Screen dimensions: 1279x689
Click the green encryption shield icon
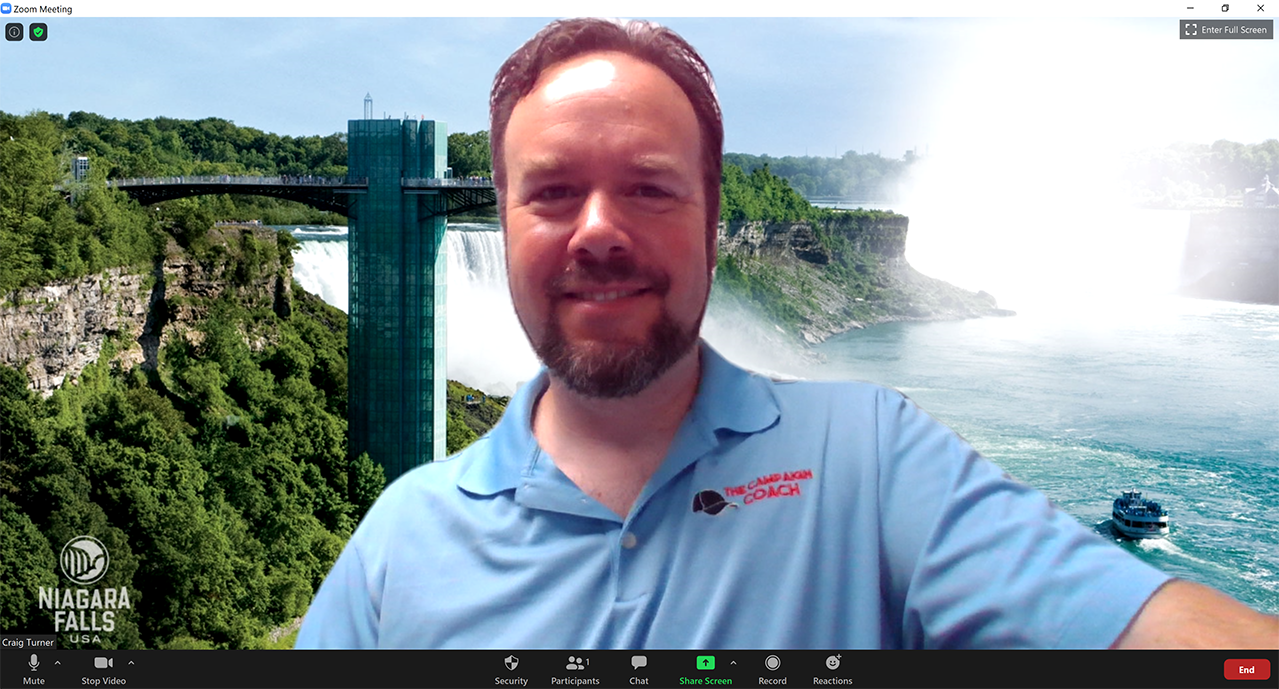(x=38, y=32)
